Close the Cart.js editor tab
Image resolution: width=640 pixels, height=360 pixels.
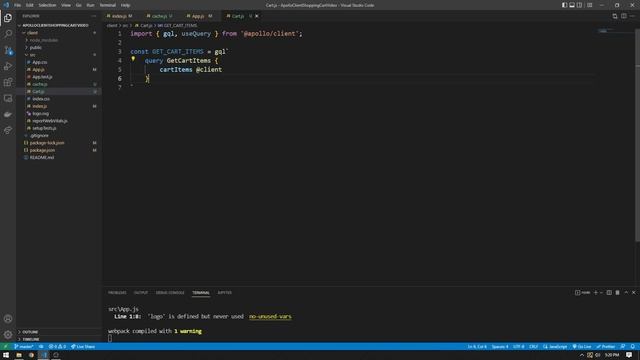(257, 16)
